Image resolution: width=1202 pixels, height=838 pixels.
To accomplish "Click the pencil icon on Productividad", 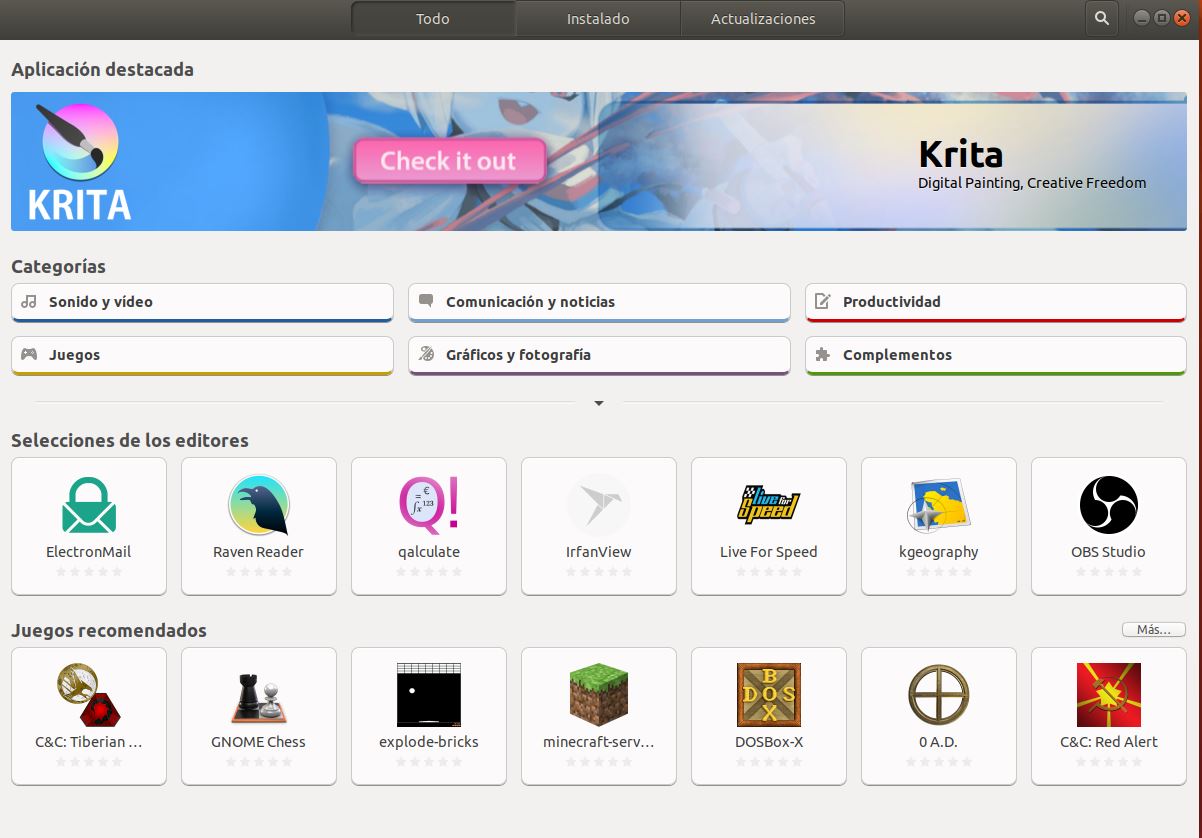I will point(823,301).
